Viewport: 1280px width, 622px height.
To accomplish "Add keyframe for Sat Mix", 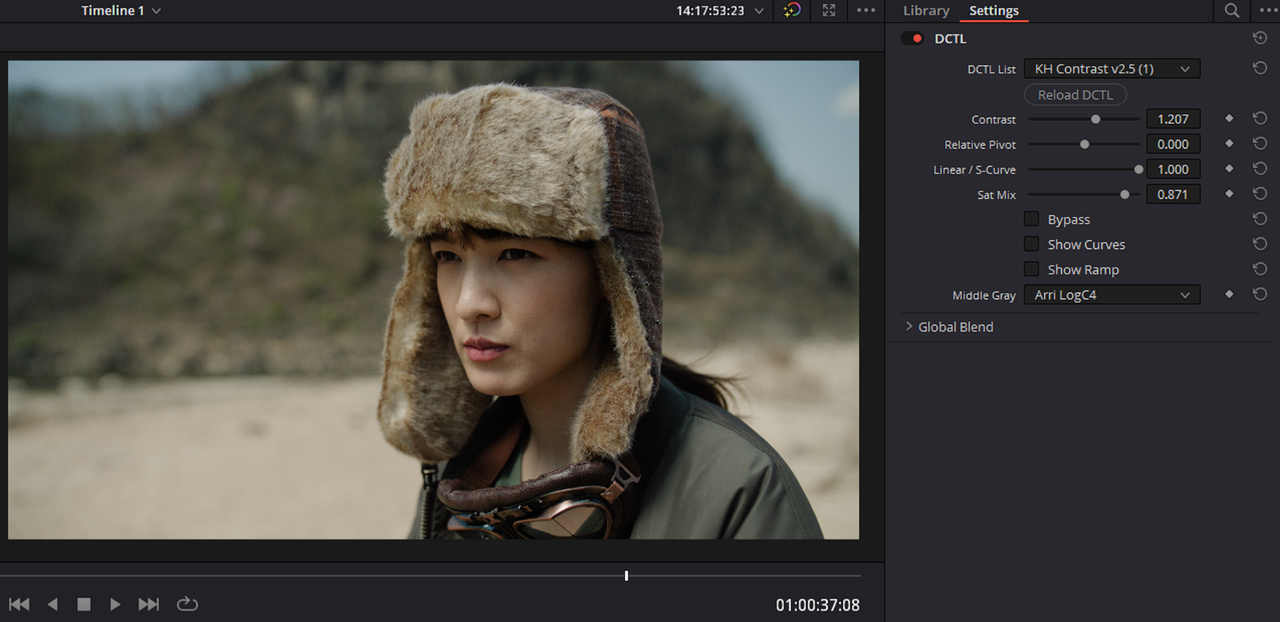I will pyautogui.click(x=1229, y=194).
